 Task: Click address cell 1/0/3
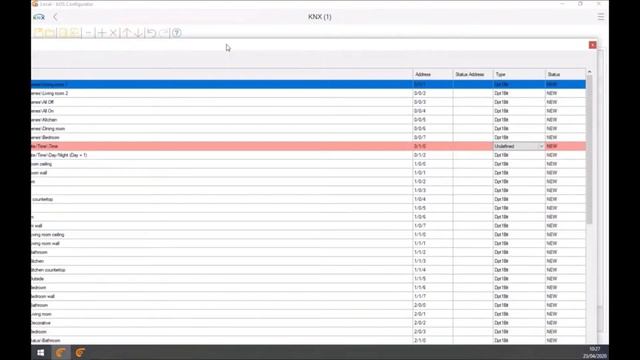click(x=433, y=191)
